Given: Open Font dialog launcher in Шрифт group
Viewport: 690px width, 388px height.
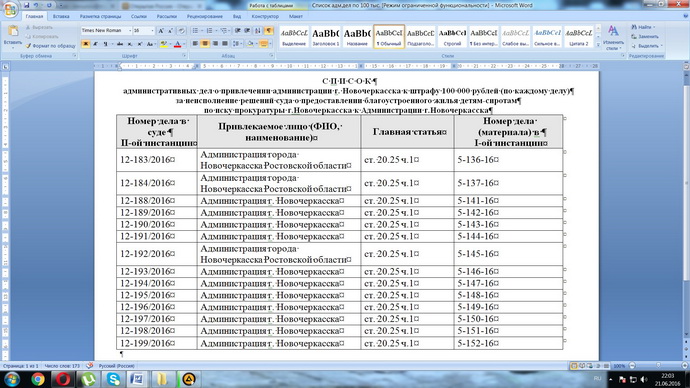Looking at the screenshot, I should pyautogui.click(x=184, y=56).
